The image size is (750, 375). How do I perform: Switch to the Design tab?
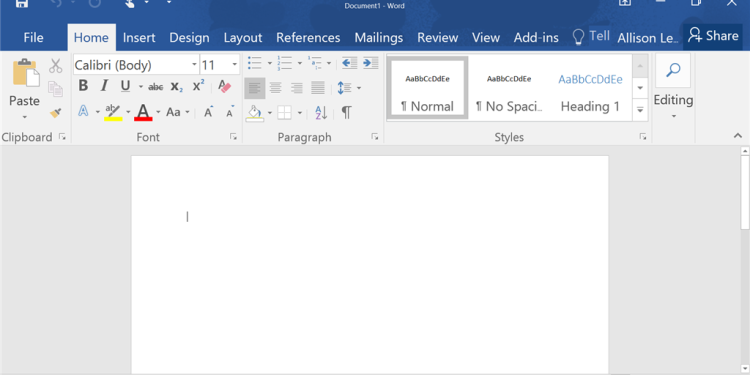189,38
